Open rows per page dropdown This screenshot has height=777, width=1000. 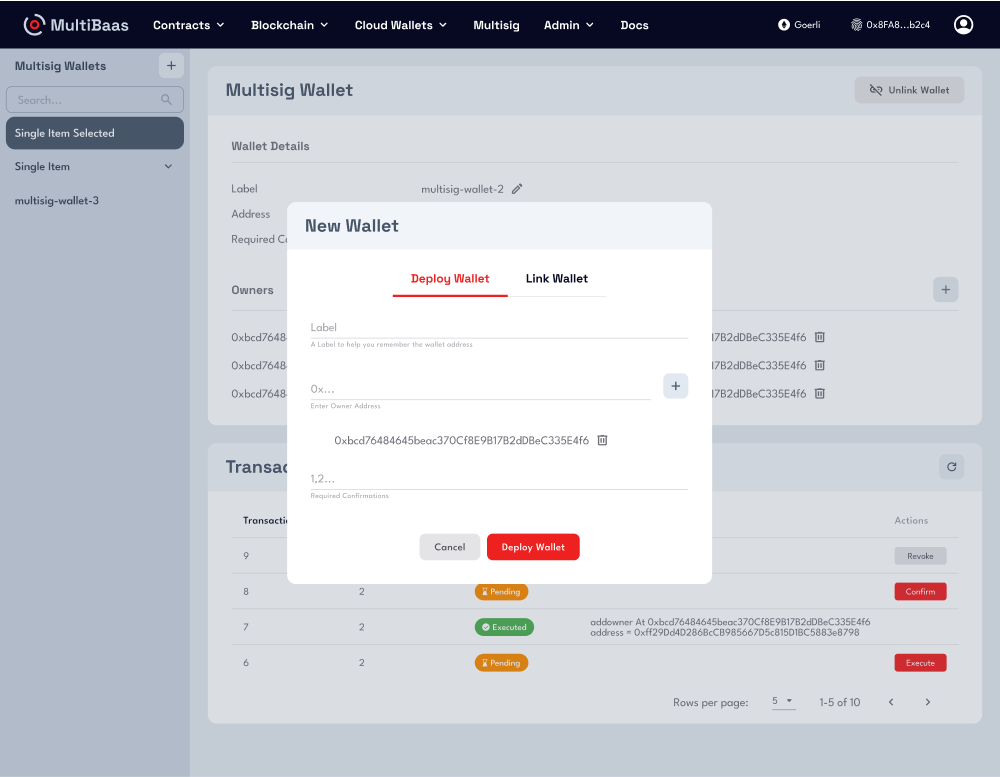tap(782, 702)
